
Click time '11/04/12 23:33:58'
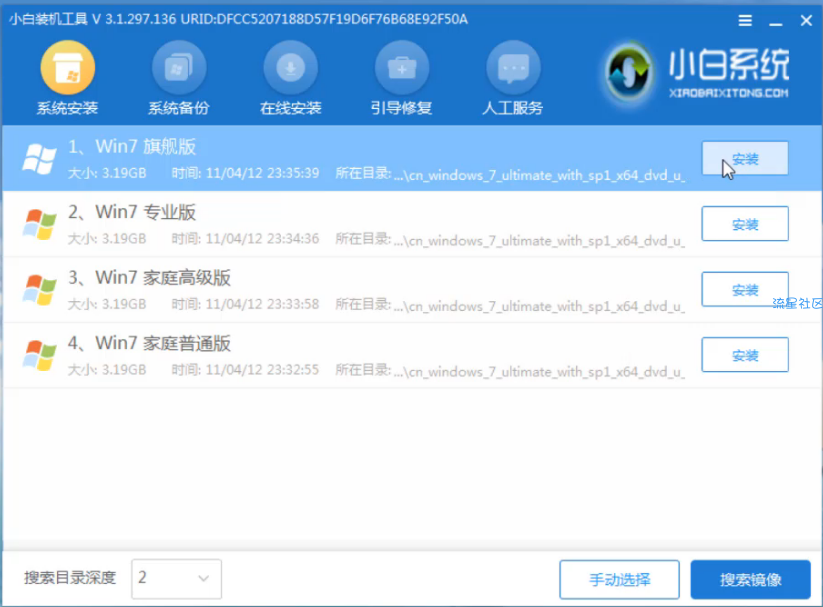262,305
